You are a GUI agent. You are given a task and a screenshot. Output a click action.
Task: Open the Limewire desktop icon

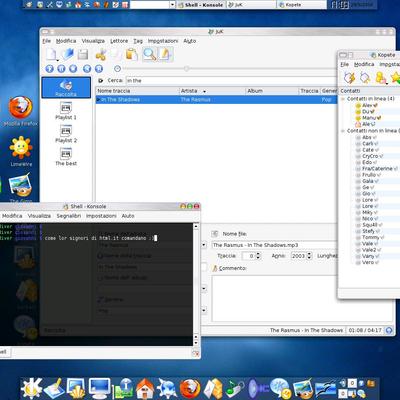coord(21,151)
